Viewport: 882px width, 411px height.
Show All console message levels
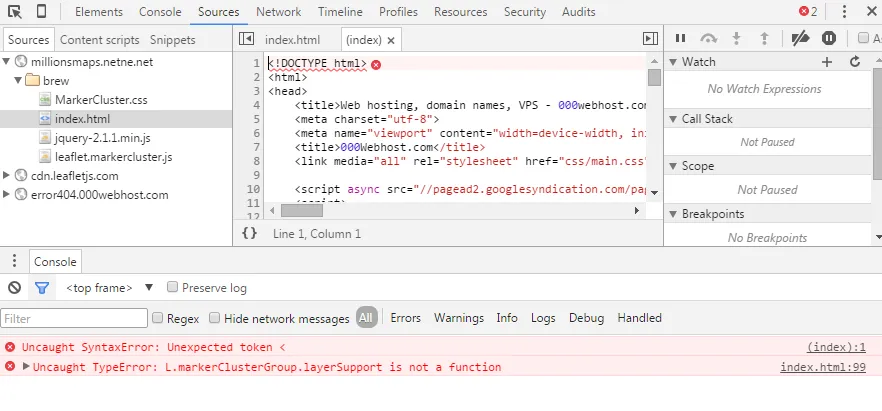click(366, 318)
